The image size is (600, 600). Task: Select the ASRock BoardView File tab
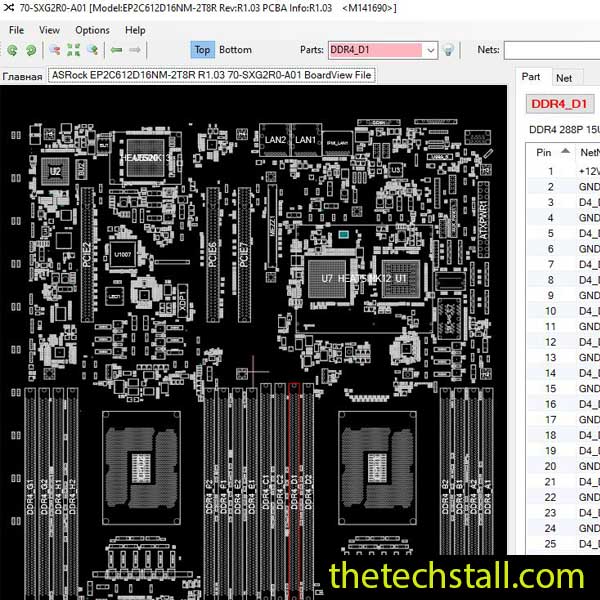[211, 75]
